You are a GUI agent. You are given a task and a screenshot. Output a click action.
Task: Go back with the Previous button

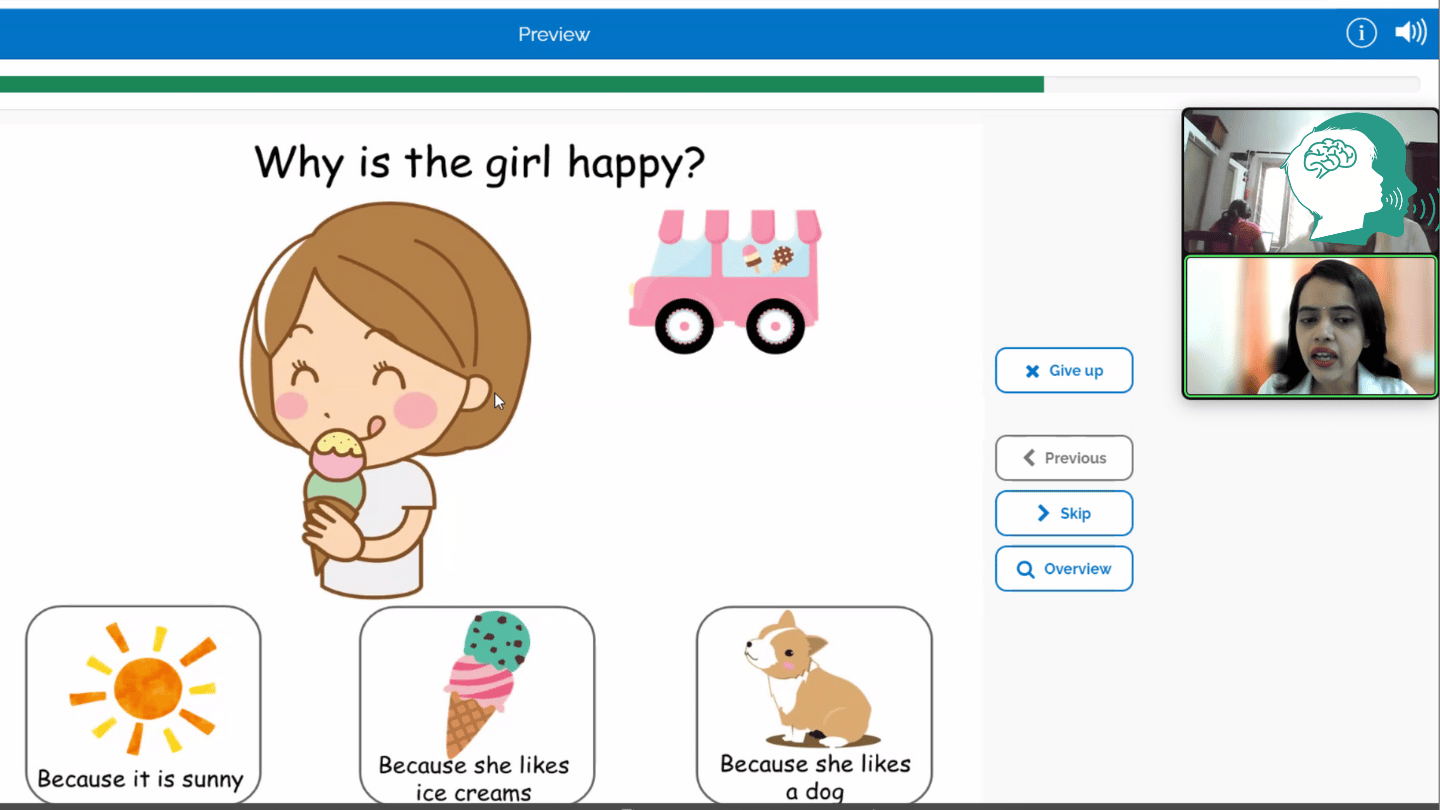coord(1064,458)
